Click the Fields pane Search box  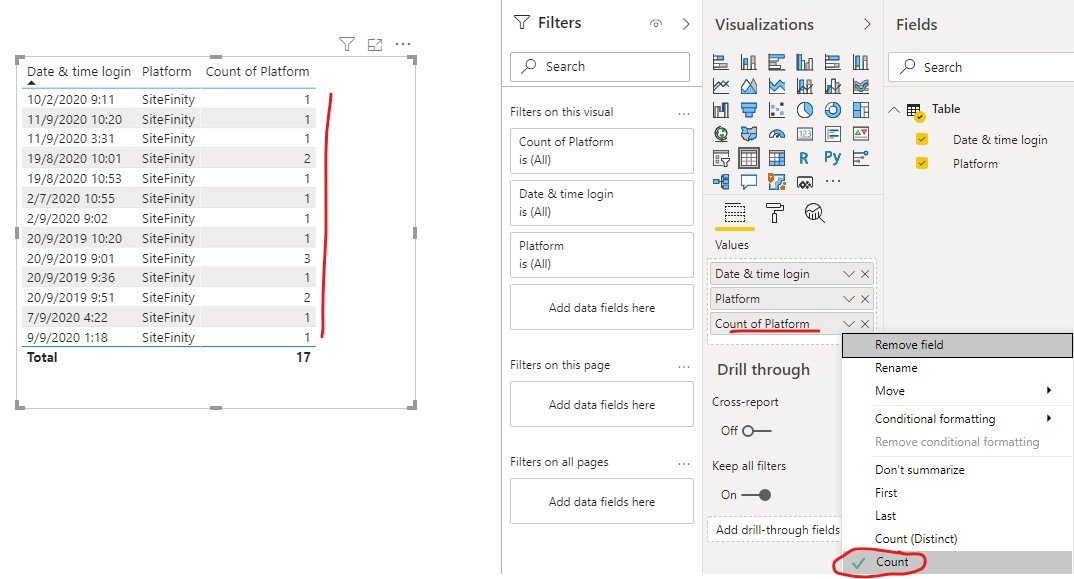[980, 67]
